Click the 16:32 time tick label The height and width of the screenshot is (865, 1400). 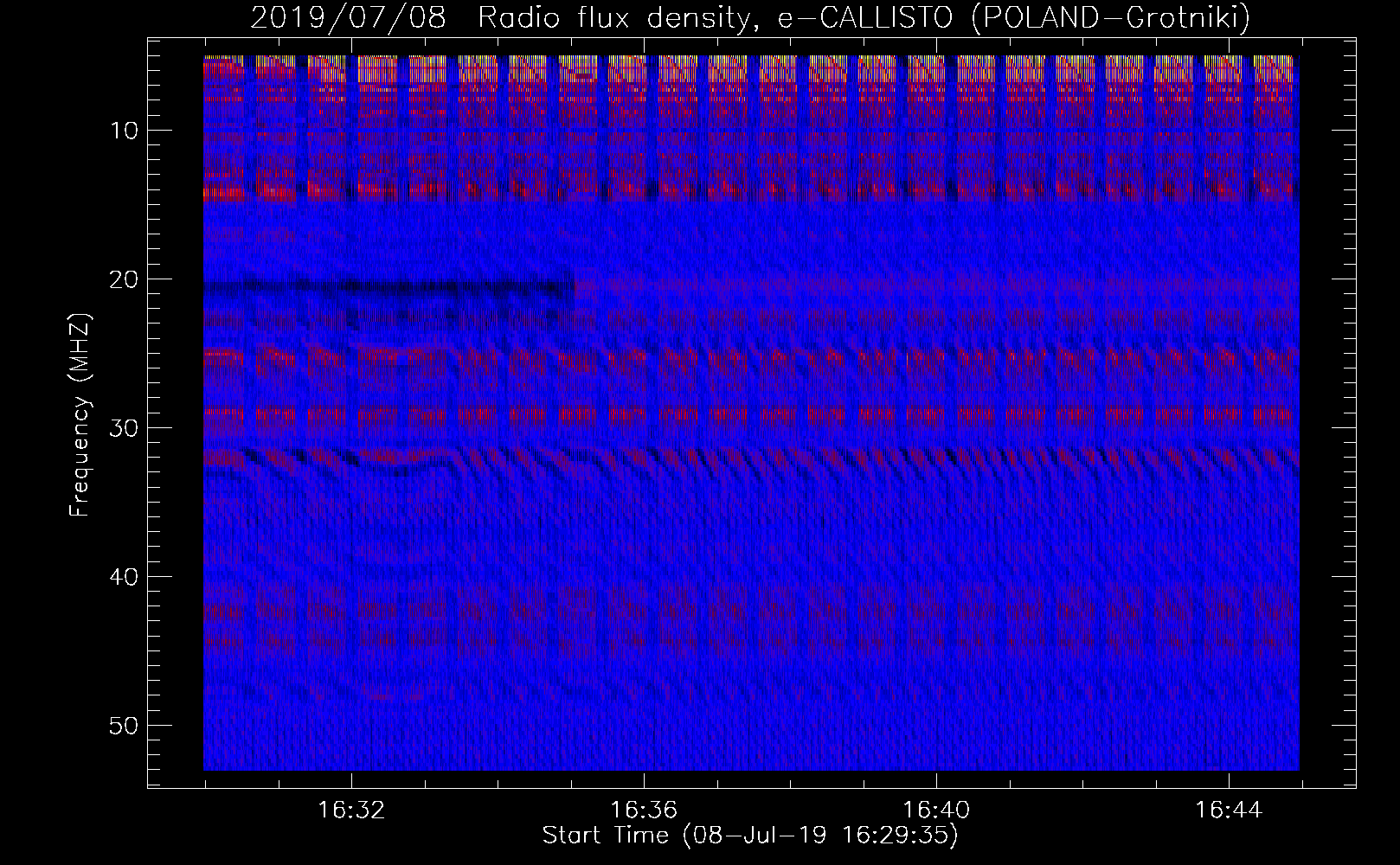[351, 811]
